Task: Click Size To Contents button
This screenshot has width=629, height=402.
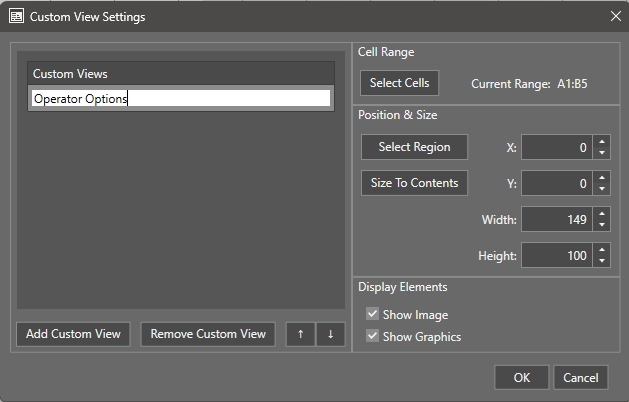Action: (x=414, y=183)
